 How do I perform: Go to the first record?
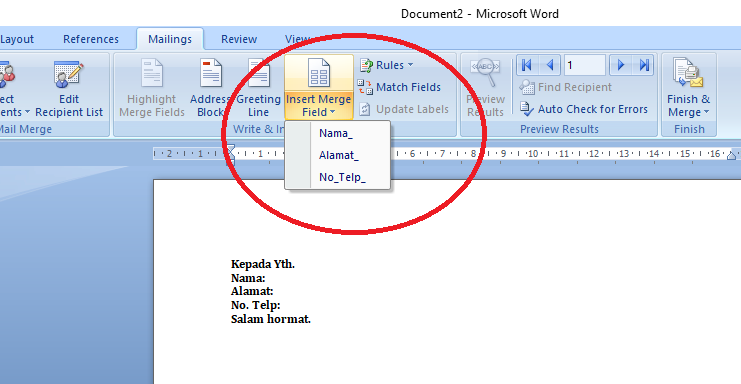click(527, 65)
